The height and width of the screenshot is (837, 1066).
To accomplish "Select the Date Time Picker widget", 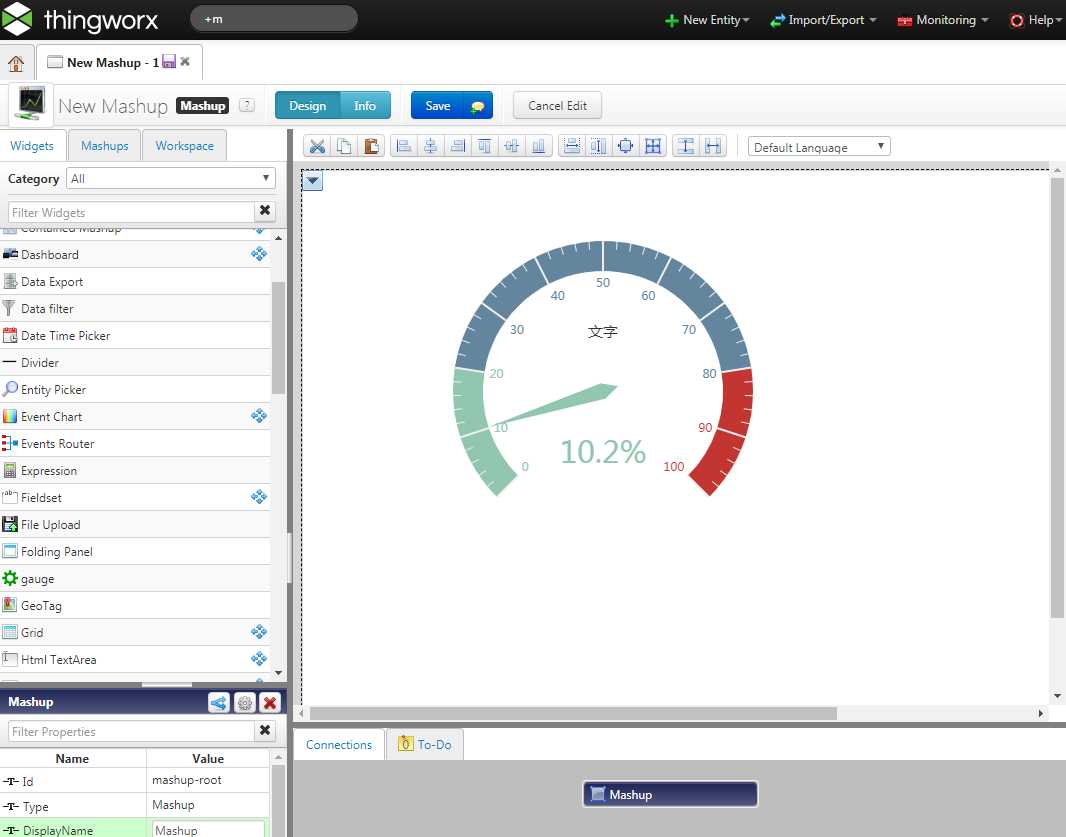I will click(x=135, y=335).
